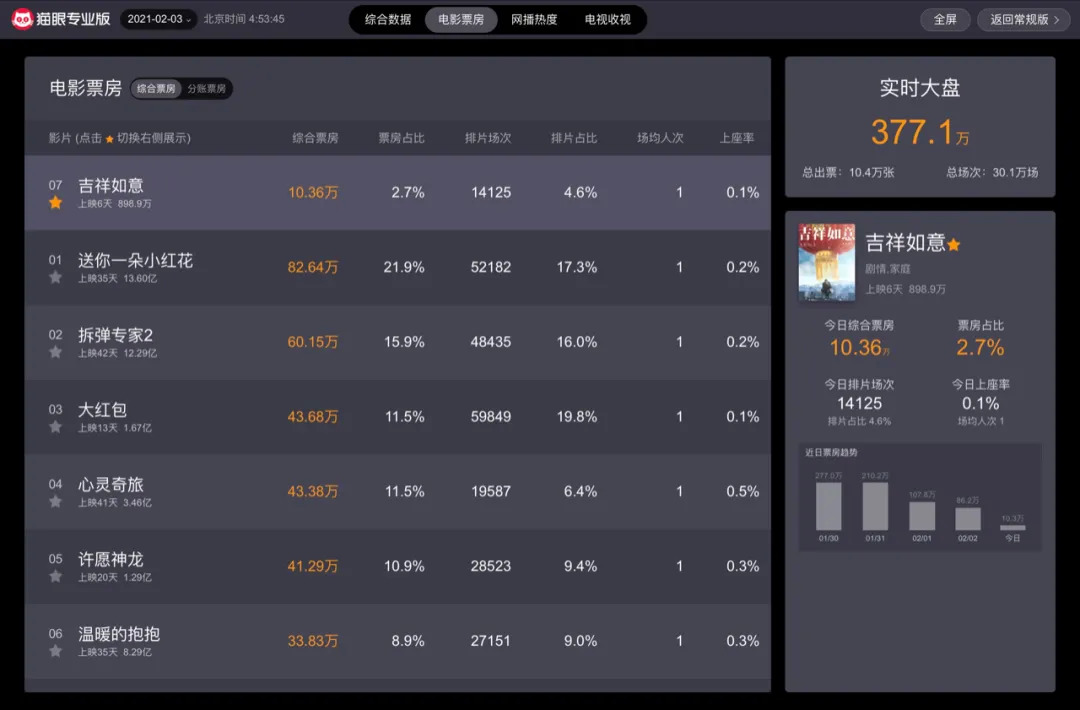Click 上座率 column header
This screenshot has width=1080, height=710.
point(737,138)
